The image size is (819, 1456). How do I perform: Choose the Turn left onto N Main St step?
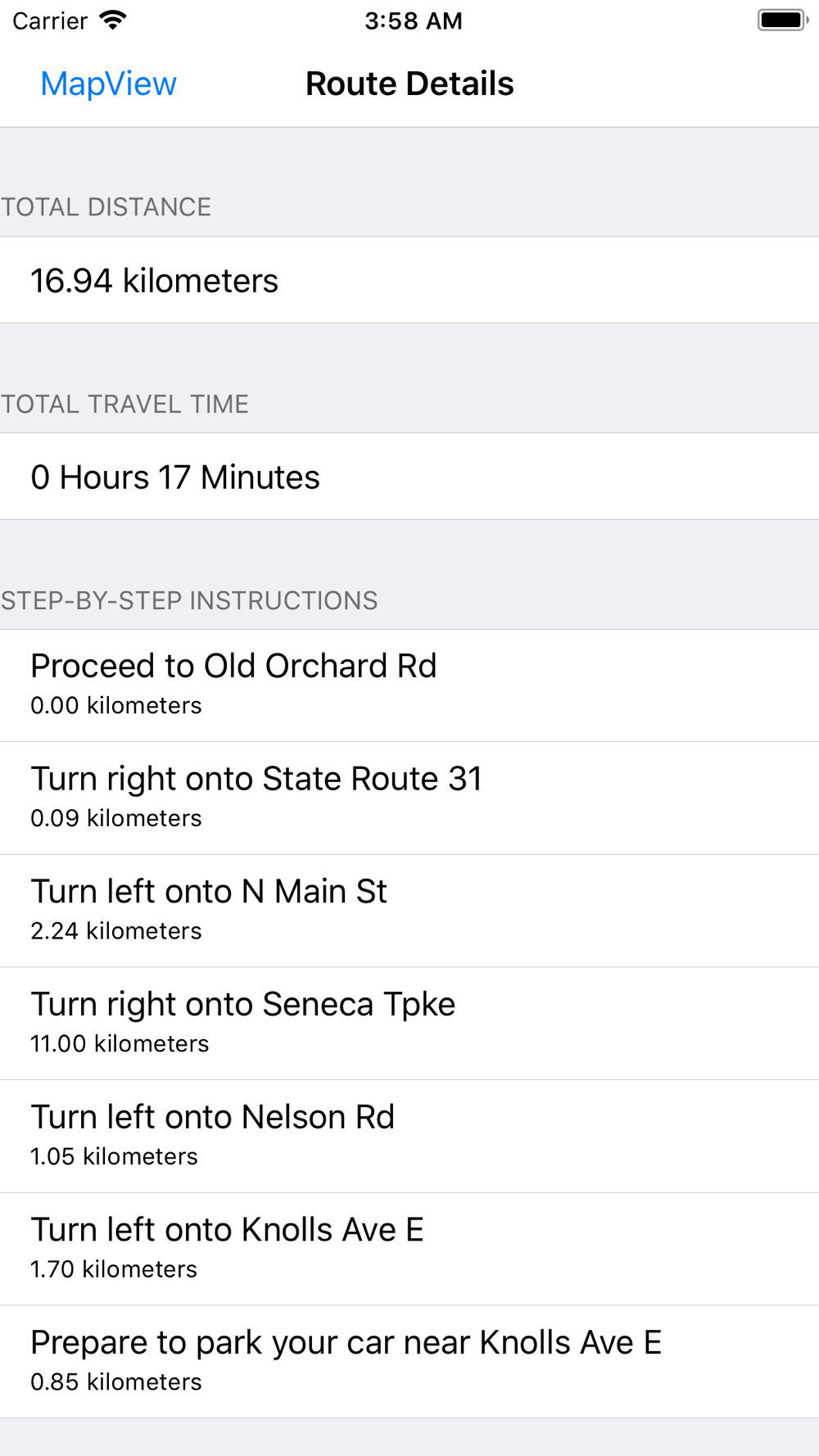pos(409,911)
